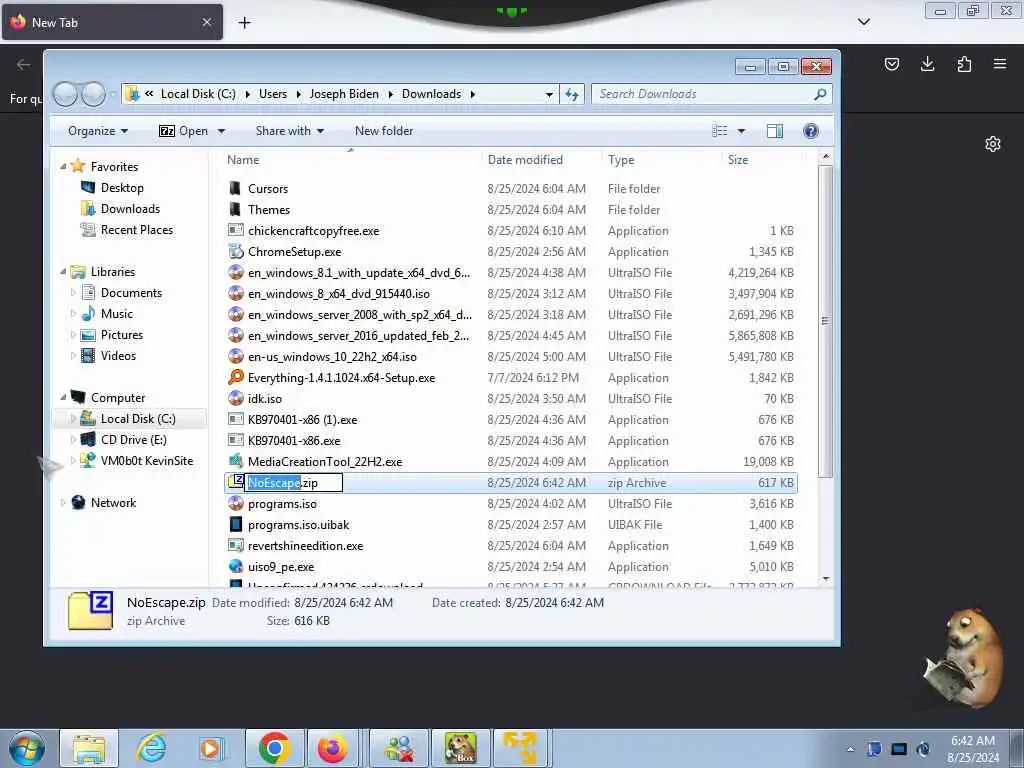
Task: Open the Share with menu
Action: point(290,131)
